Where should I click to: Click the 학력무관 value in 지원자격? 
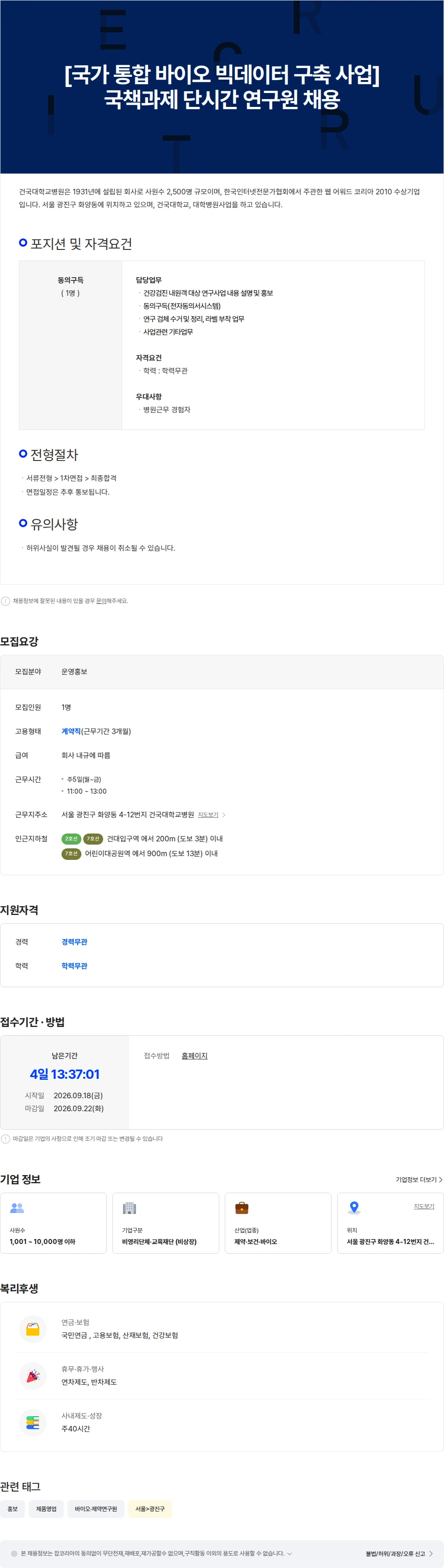74,965
